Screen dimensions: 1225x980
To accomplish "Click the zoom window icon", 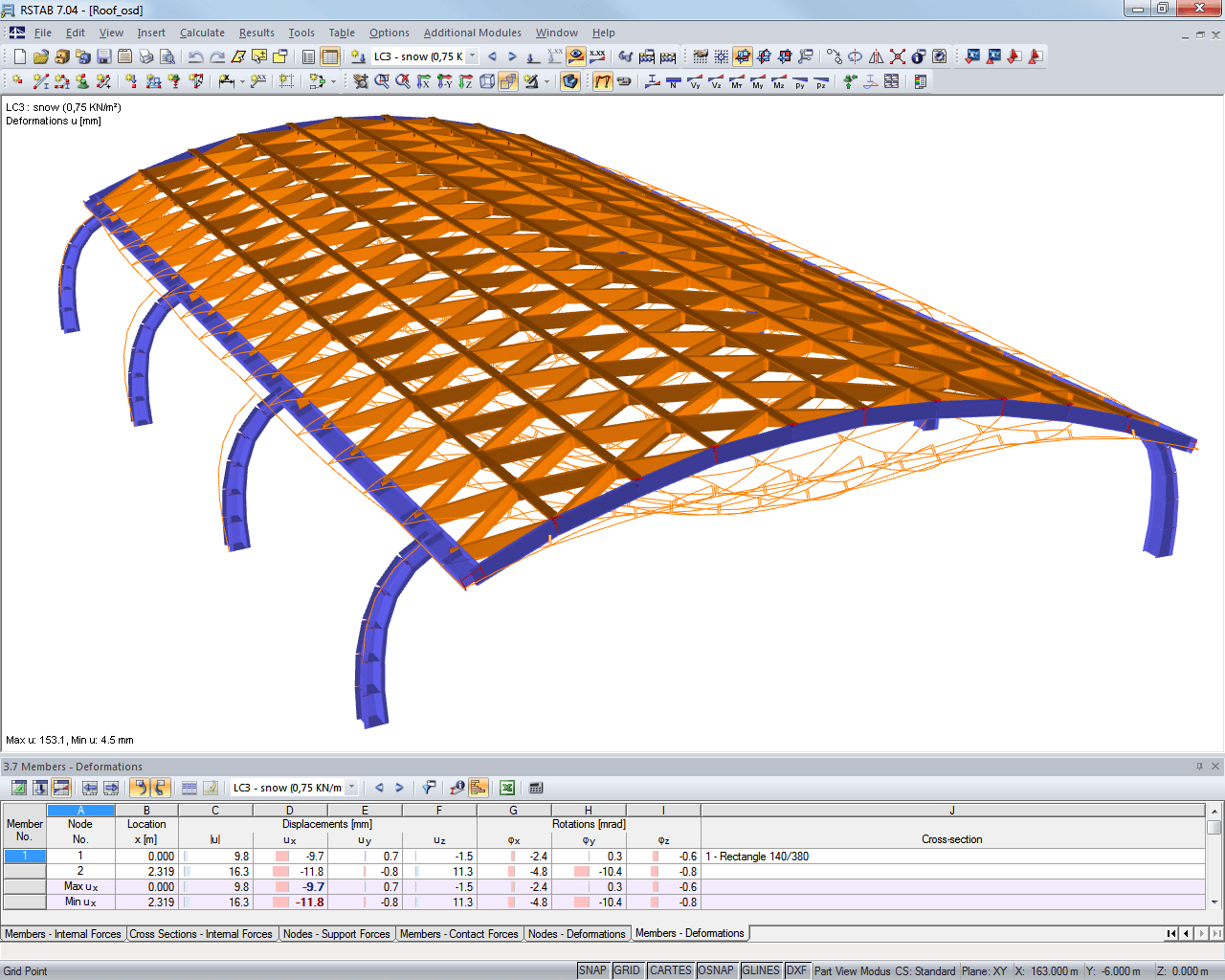I will coord(382,81).
